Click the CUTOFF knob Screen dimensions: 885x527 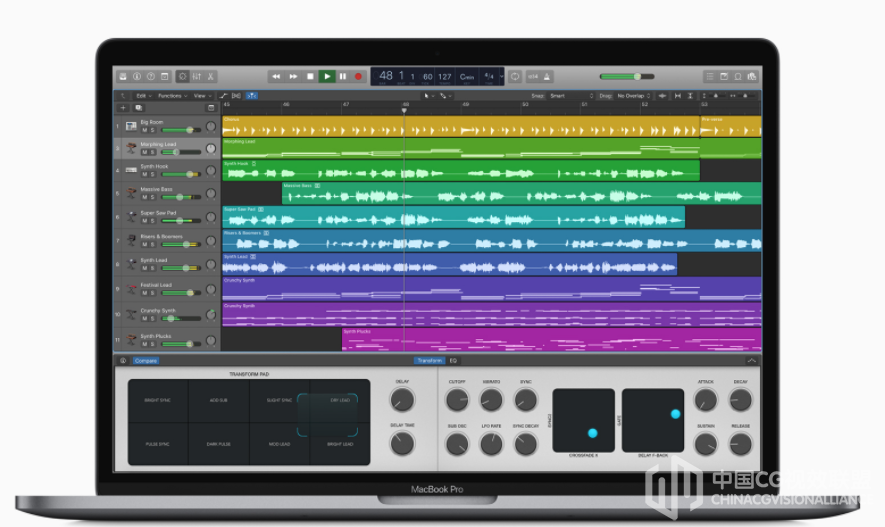[457, 400]
